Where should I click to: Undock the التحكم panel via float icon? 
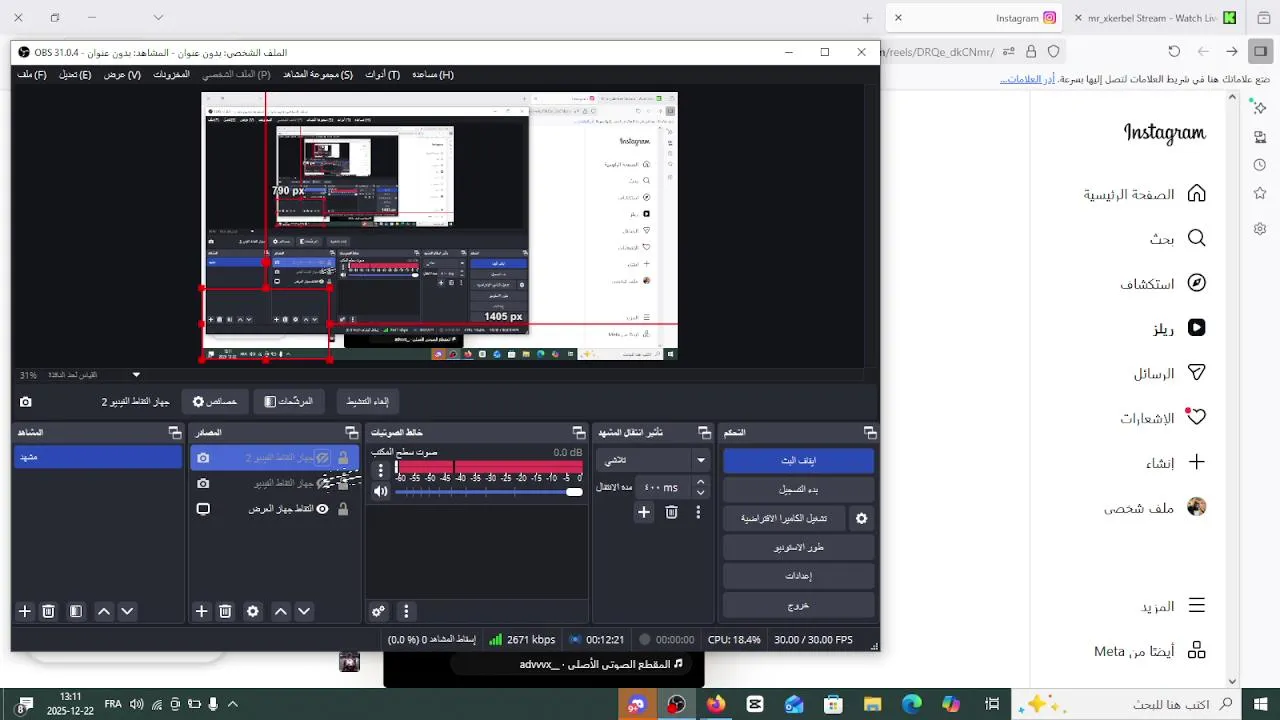click(x=870, y=432)
